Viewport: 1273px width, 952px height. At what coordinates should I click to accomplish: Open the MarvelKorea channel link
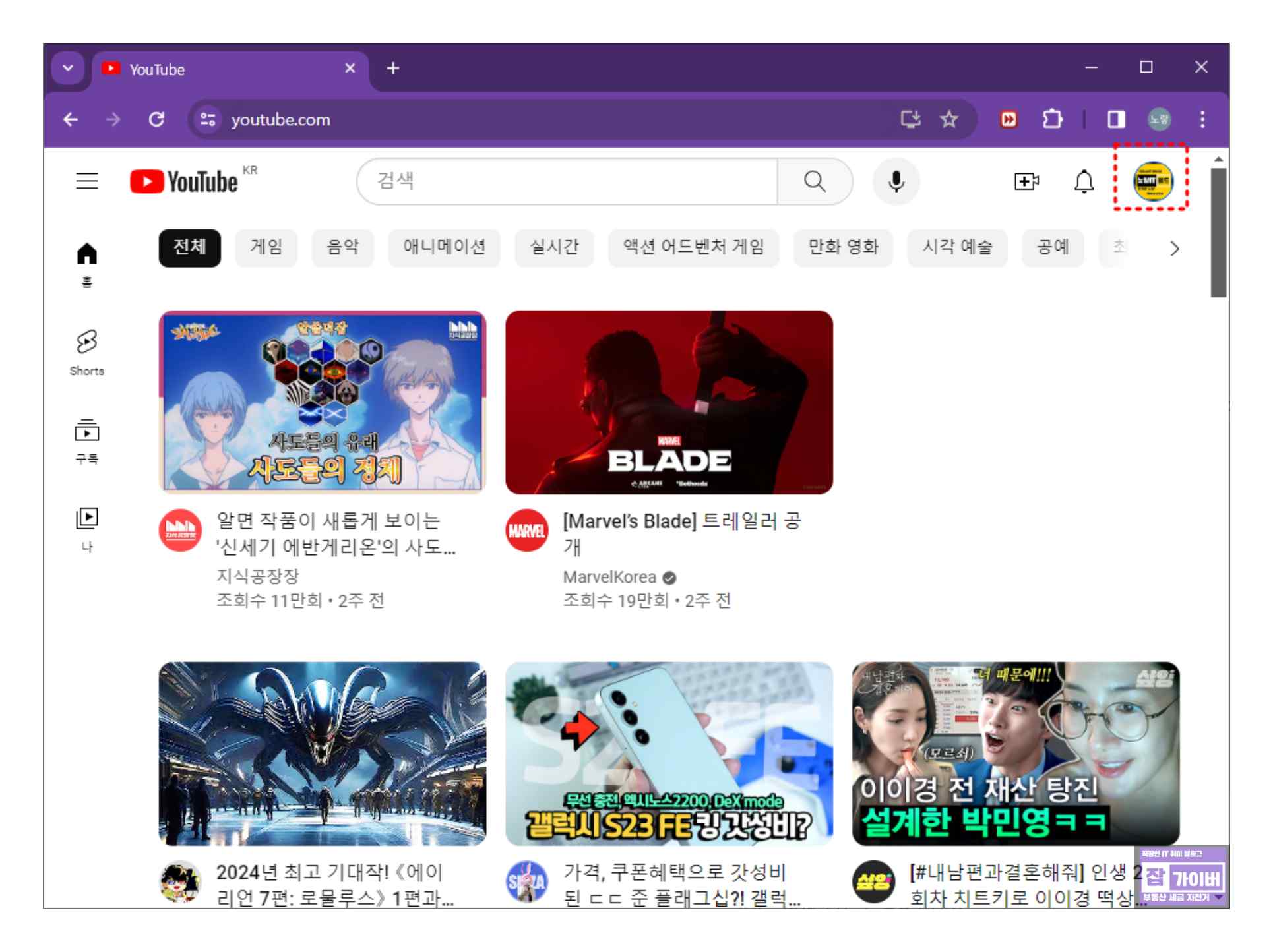click(609, 577)
